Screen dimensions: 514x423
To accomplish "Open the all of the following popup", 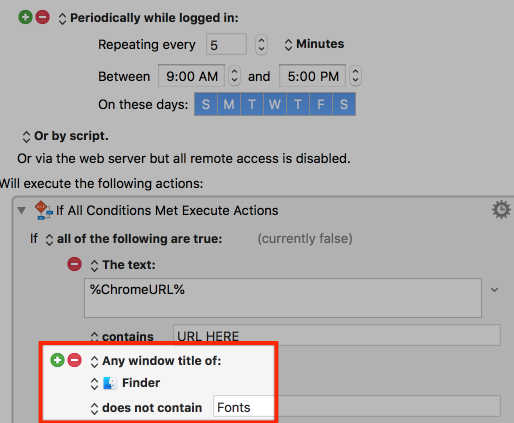I will [134, 239].
